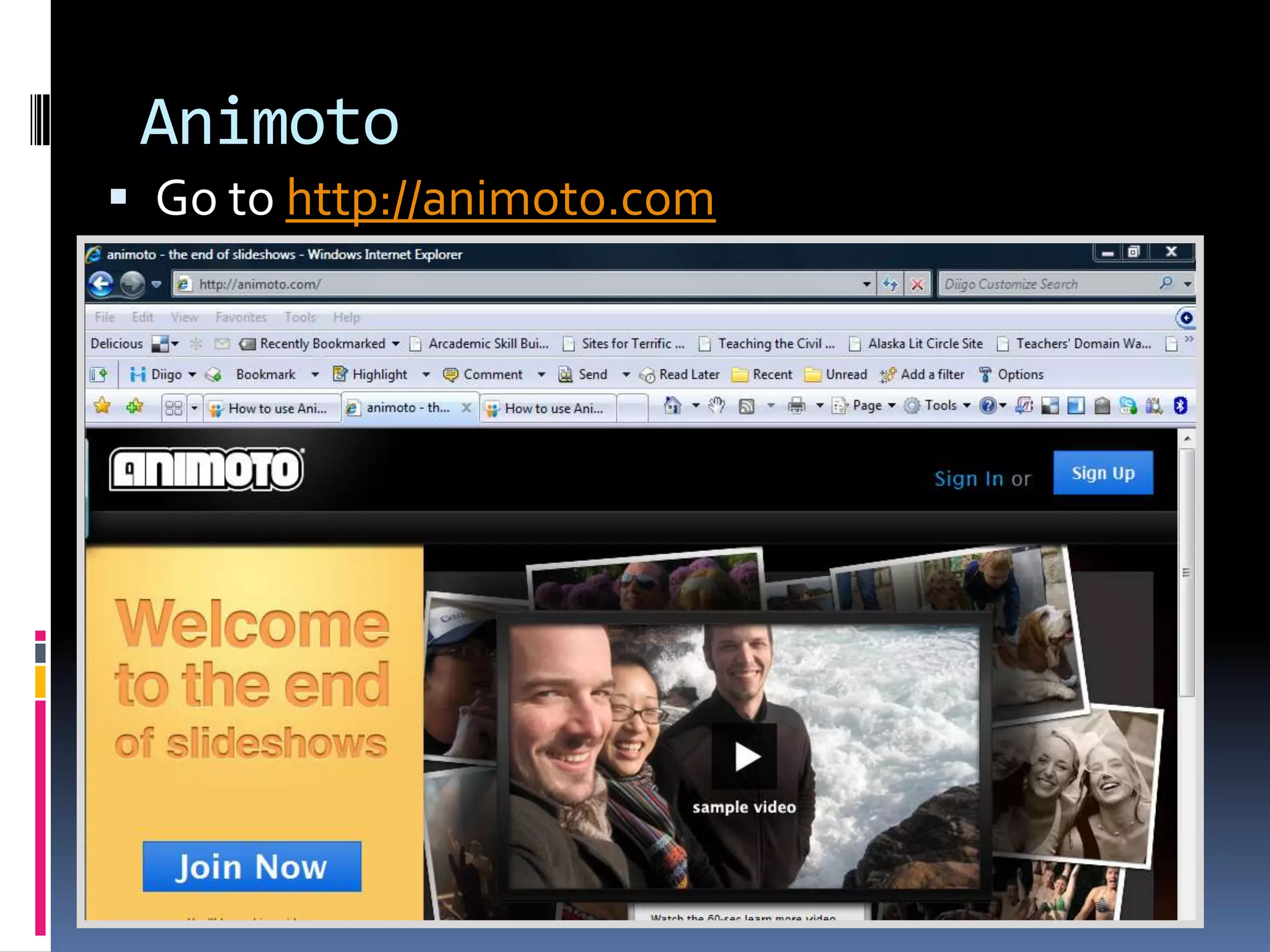
Task: Click the Sign In link
Action: (x=969, y=478)
